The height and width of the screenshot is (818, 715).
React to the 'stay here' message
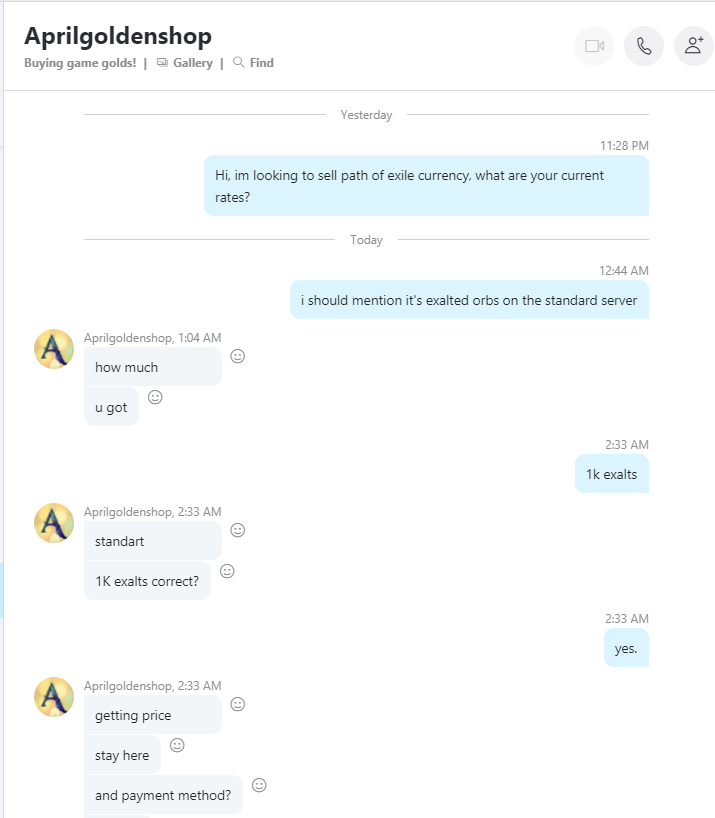[x=177, y=745]
